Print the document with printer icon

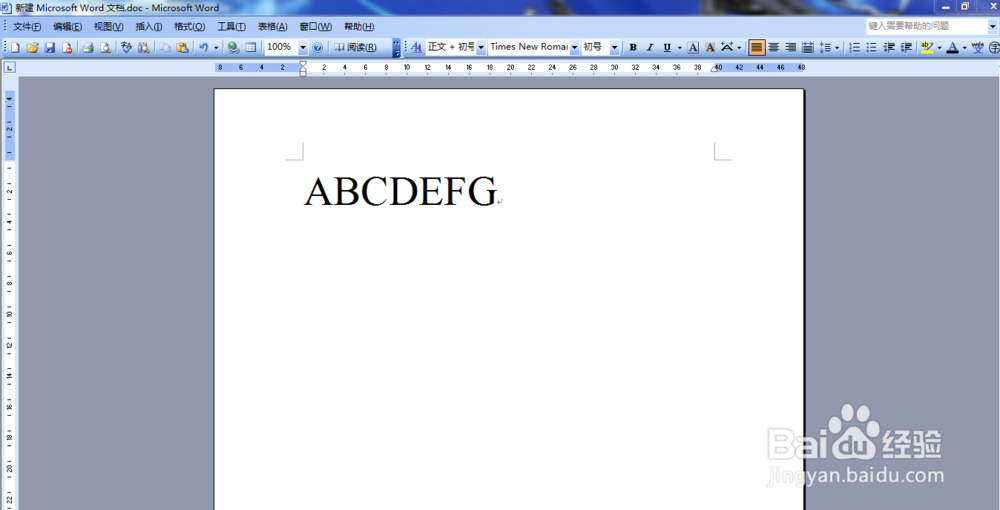pyautogui.click(x=88, y=47)
